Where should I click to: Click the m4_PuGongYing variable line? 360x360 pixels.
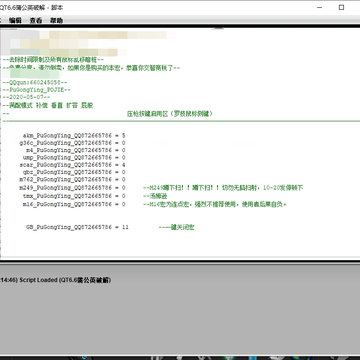[76, 150]
